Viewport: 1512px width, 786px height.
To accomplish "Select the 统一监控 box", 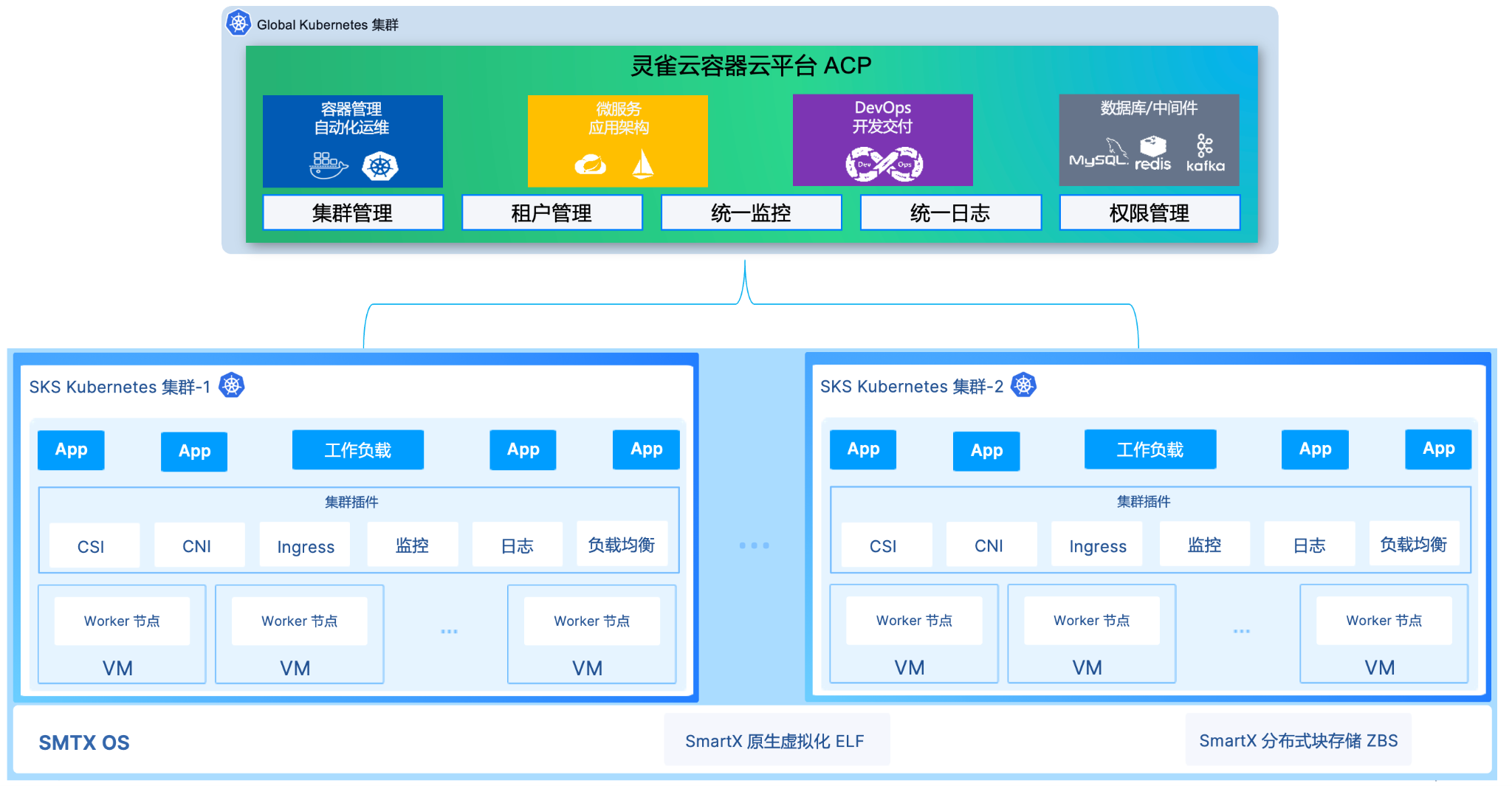I will (x=752, y=213).
